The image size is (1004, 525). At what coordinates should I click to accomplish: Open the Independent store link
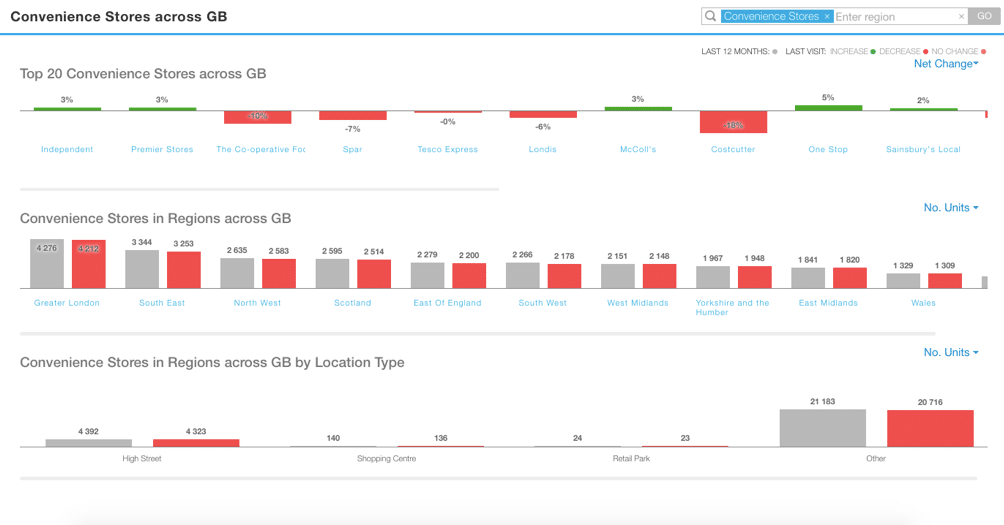pos(67,149)
